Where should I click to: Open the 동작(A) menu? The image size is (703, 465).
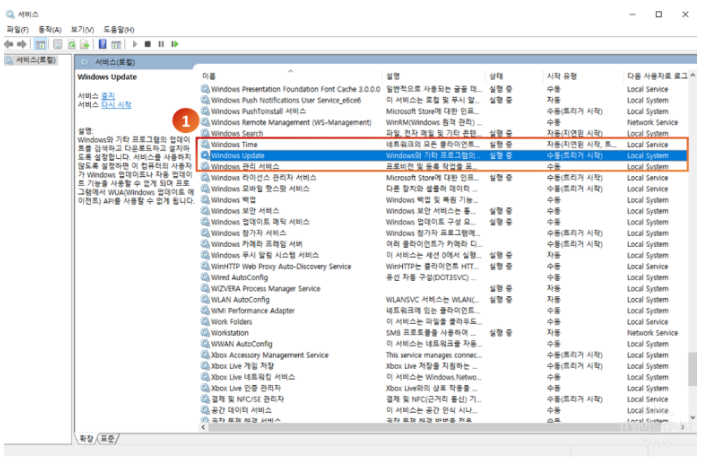(50, 30)
